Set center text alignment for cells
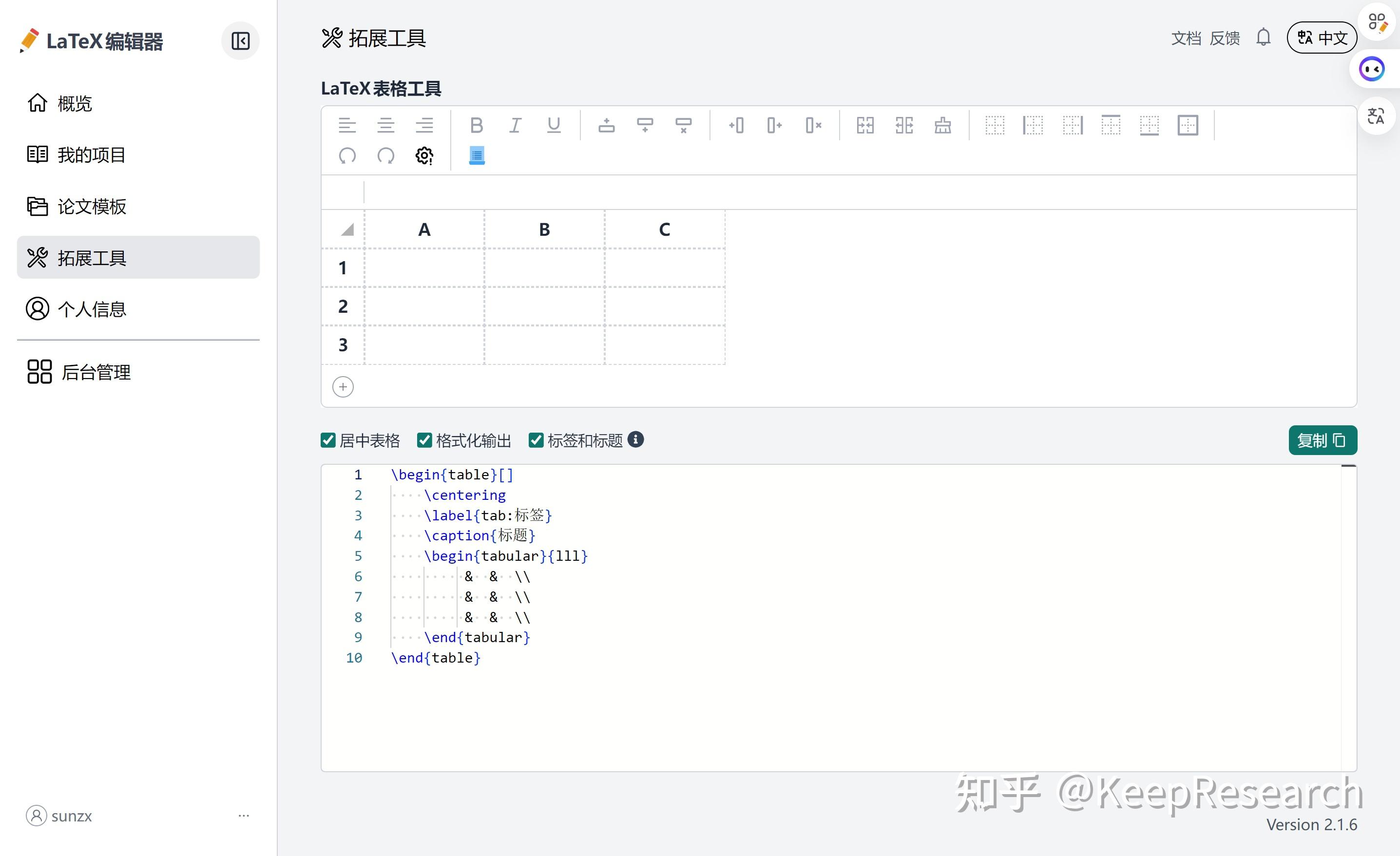The image size is (1400, 856). 386,125
